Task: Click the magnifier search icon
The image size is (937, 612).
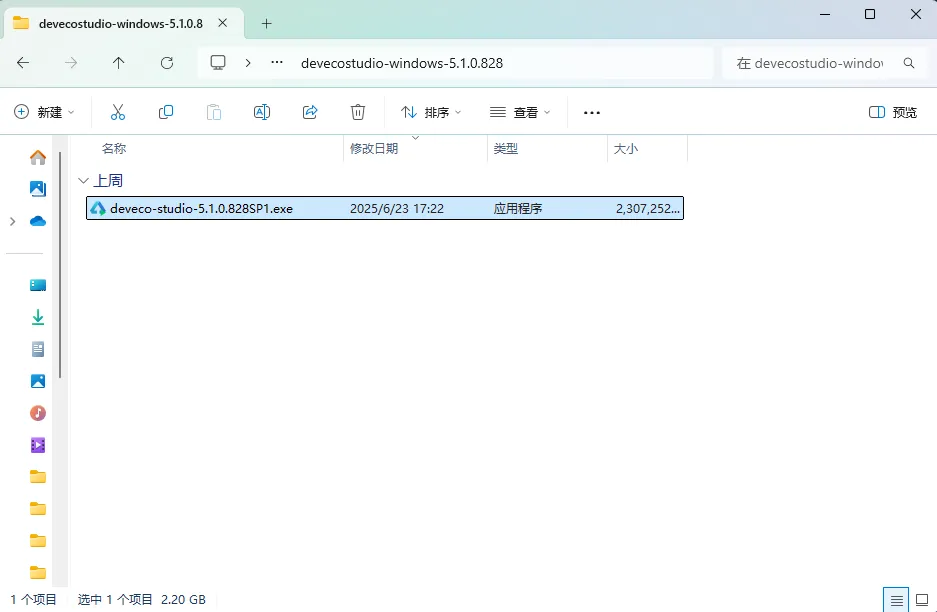Action: (908, 63)
